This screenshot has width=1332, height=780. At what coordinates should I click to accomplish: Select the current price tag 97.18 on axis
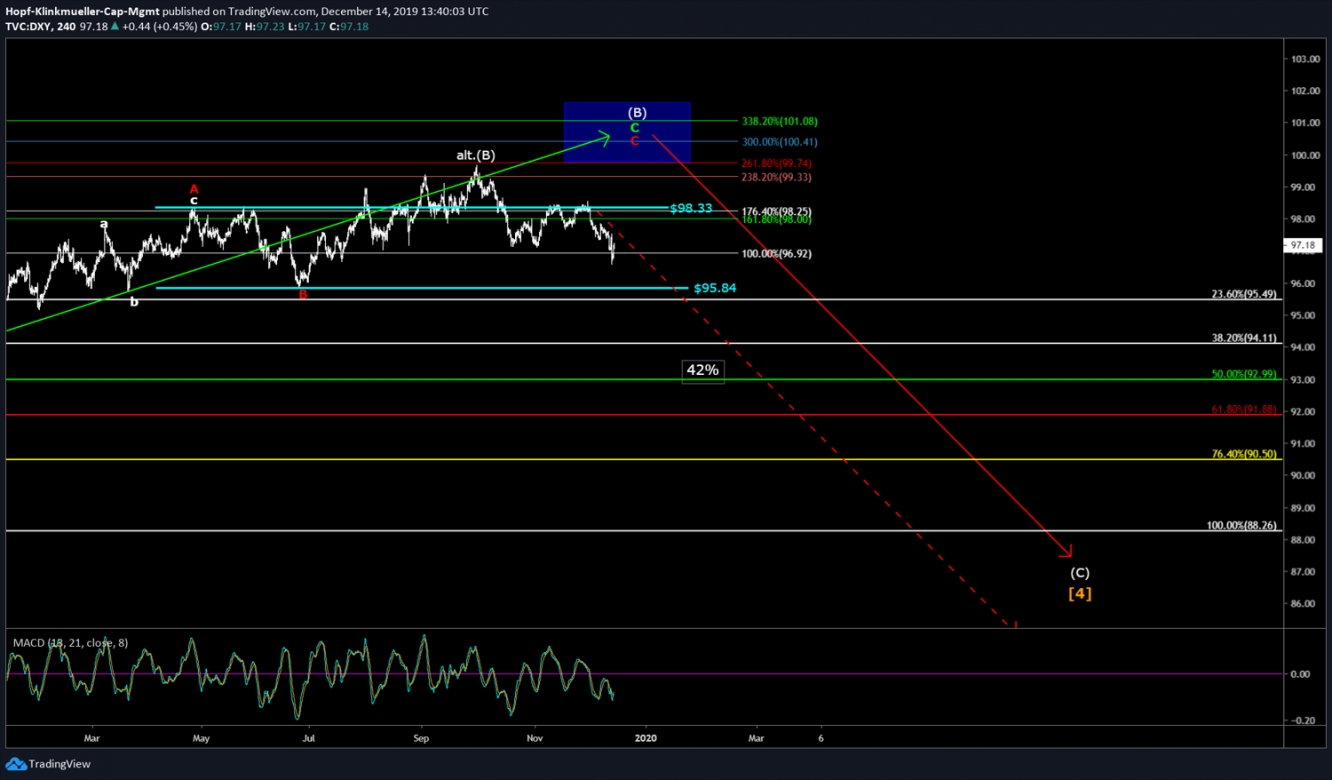coord(1302,245)
